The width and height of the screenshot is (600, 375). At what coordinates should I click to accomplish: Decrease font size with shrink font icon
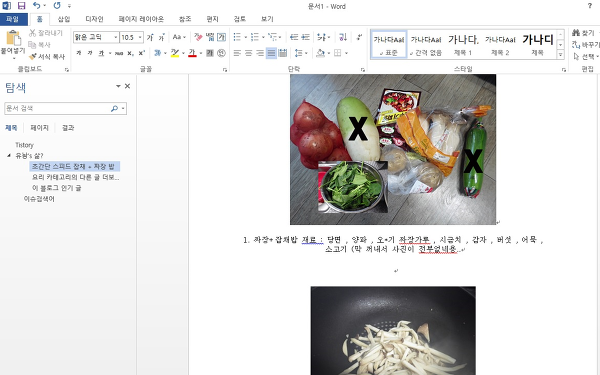pyautogui.click(x=161, y=37)
